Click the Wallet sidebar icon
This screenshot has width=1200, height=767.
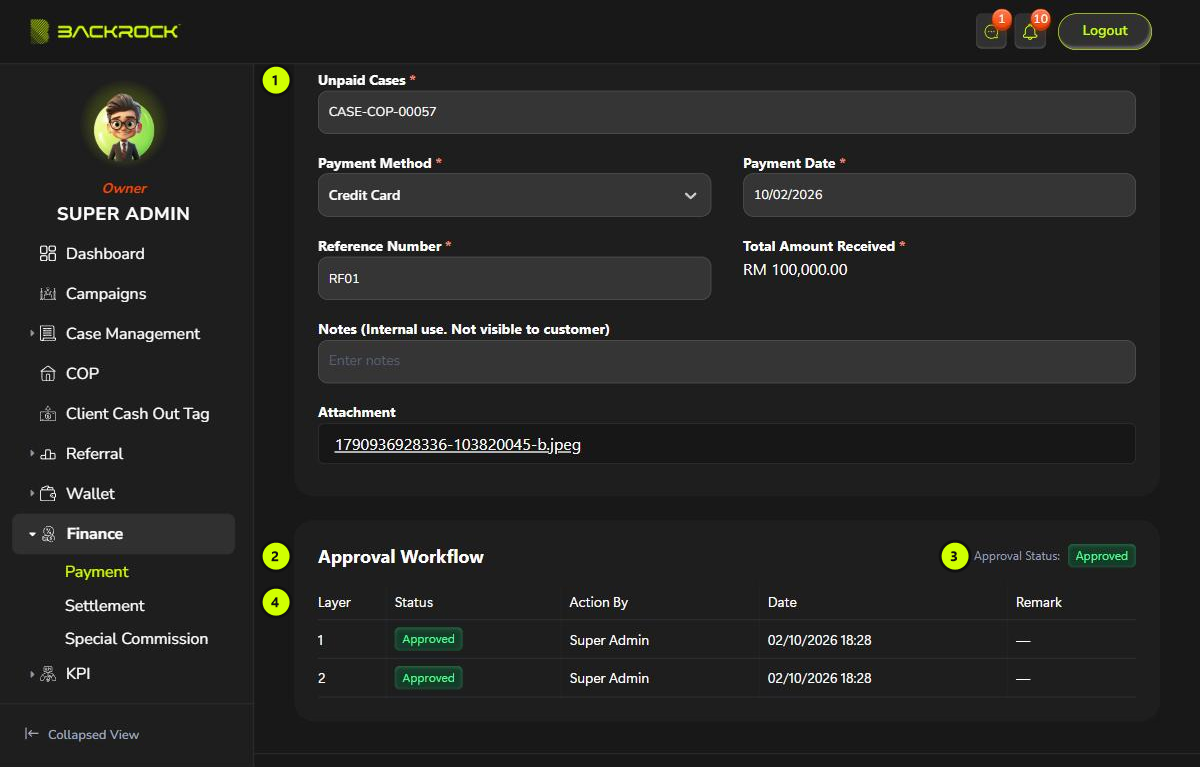(48, 494)
